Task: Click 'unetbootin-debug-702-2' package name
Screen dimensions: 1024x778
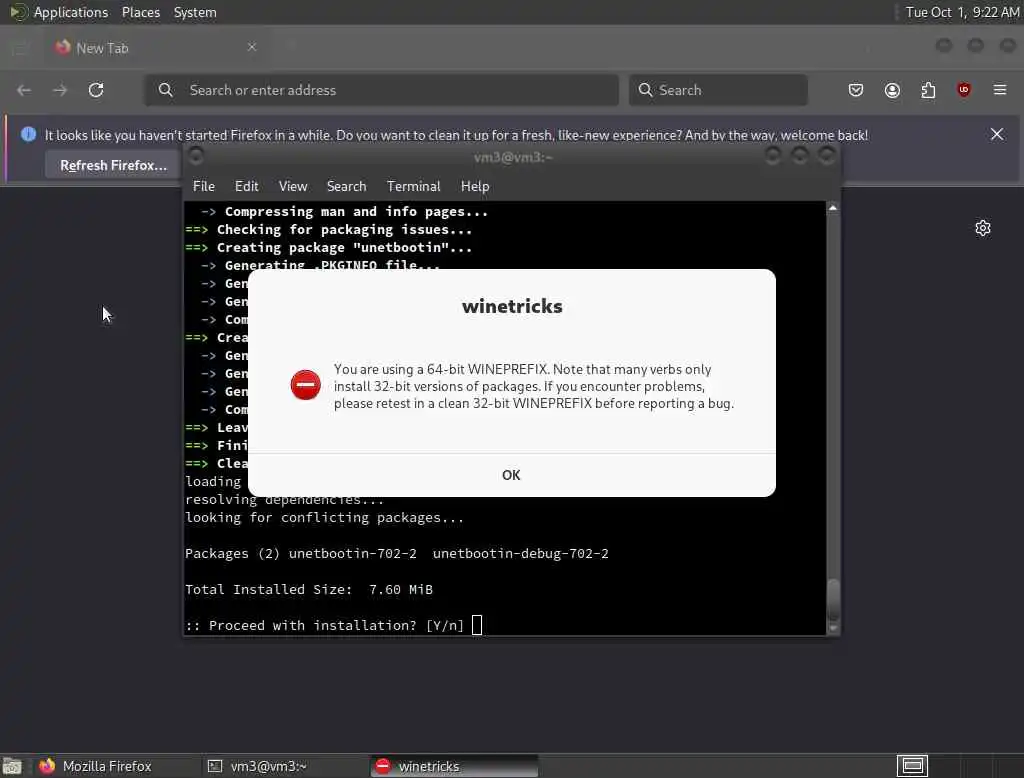Action: click(520, 554)
